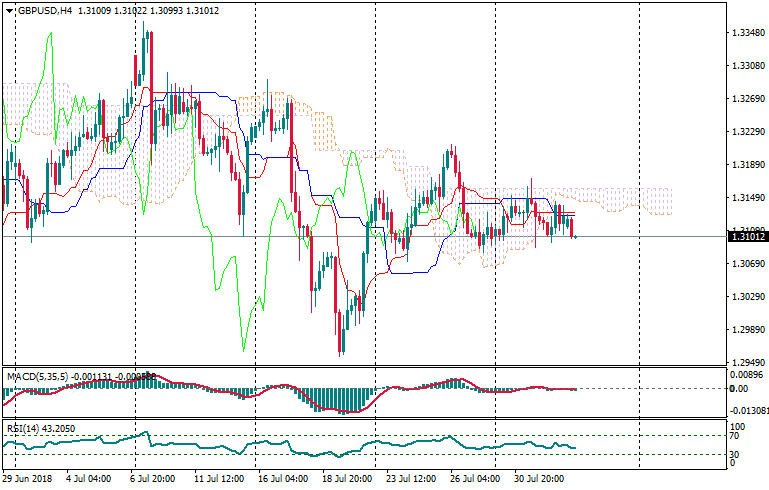The width and height of the screenshot is (769, 490).
Task: Click the 1.29490 price axis label
Action: [747, 362]
